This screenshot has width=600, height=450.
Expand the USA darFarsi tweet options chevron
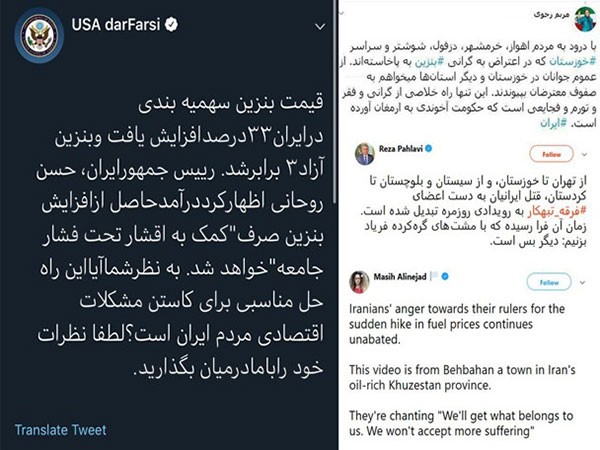[320, 27]
